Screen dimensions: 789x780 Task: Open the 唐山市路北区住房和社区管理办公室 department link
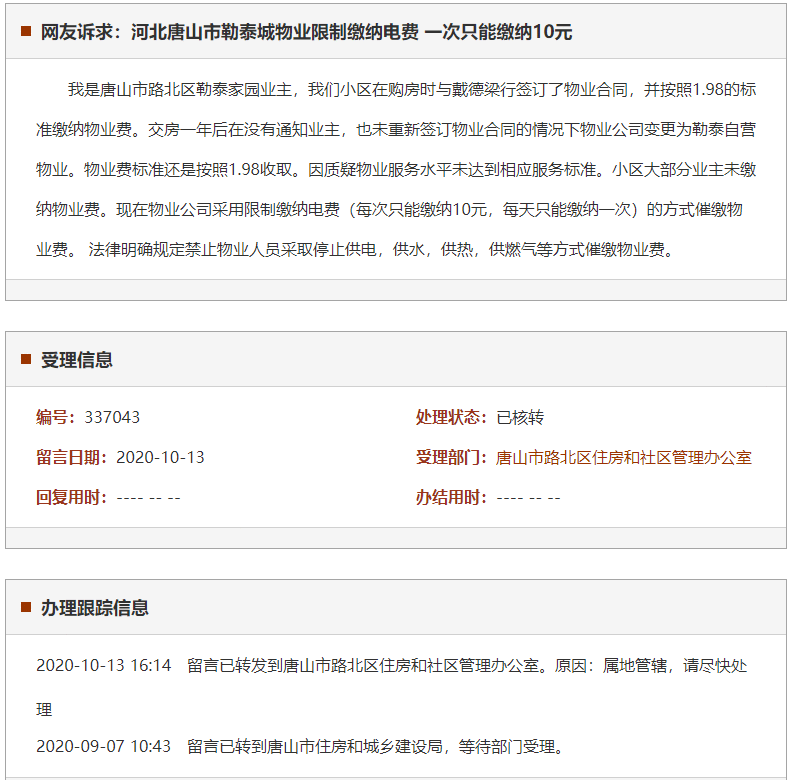(x=624, y=457)
